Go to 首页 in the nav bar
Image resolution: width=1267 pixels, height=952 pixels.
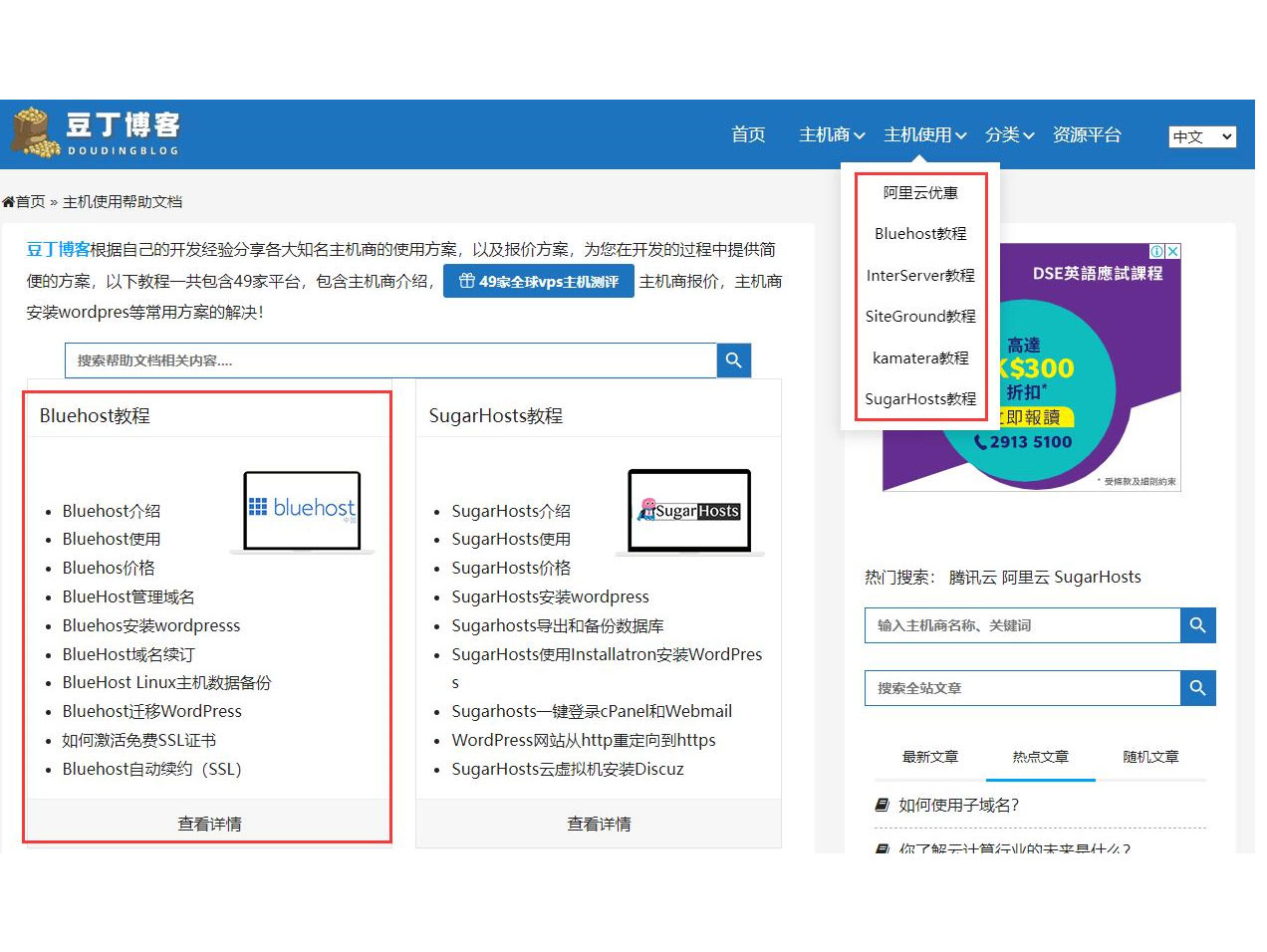tap(748, 134)
